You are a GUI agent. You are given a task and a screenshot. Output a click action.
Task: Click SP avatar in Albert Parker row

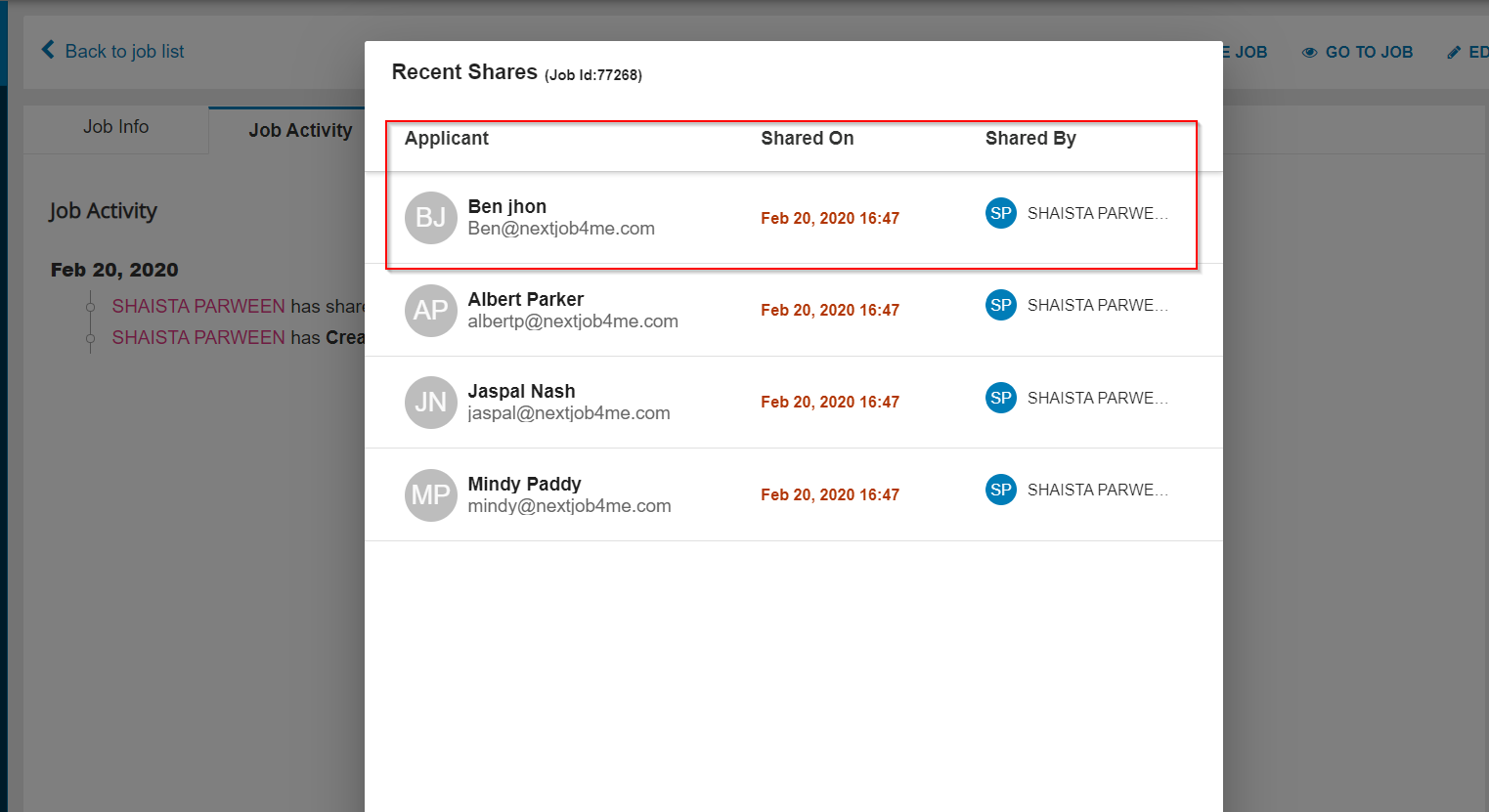pyautogui.click(x=1000, y=305)
